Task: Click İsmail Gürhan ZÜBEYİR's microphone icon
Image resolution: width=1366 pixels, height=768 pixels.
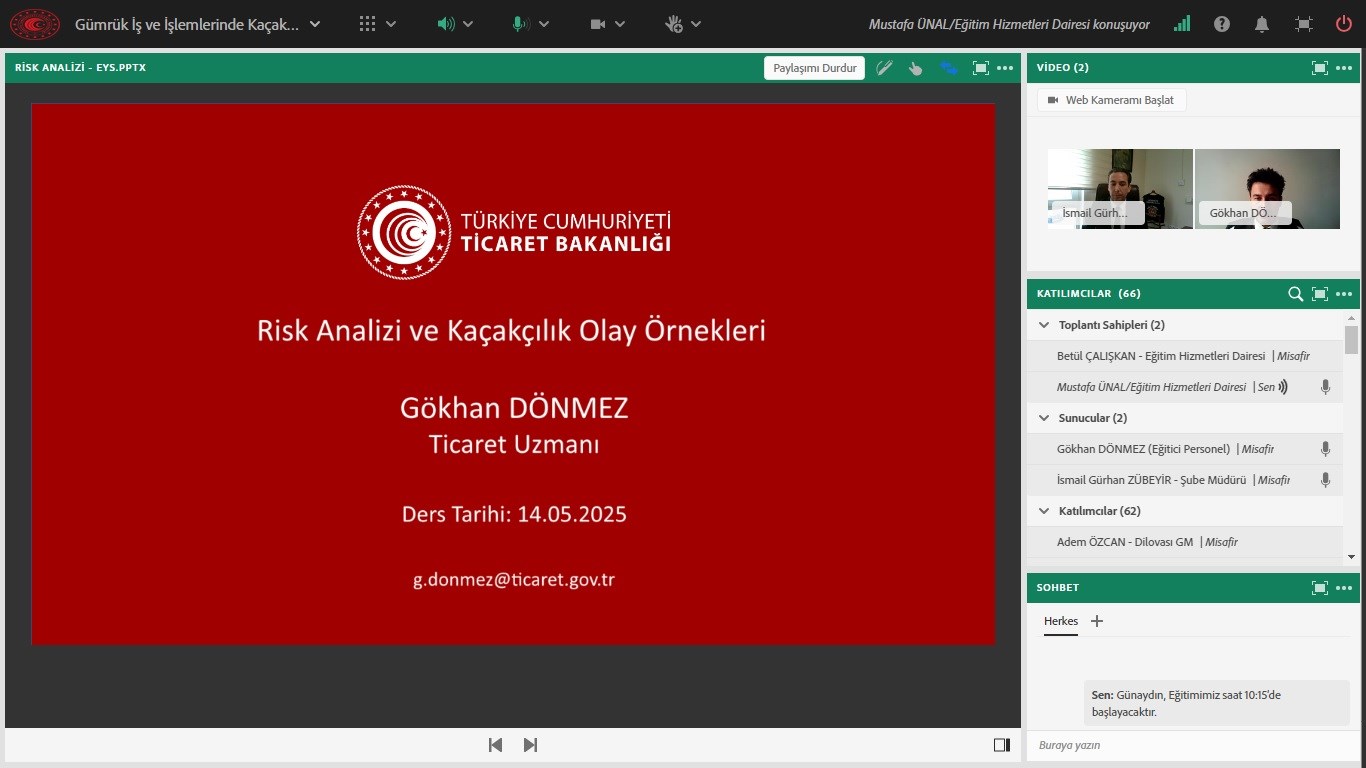Action: pyautogui.click(x=1325, y=480)
